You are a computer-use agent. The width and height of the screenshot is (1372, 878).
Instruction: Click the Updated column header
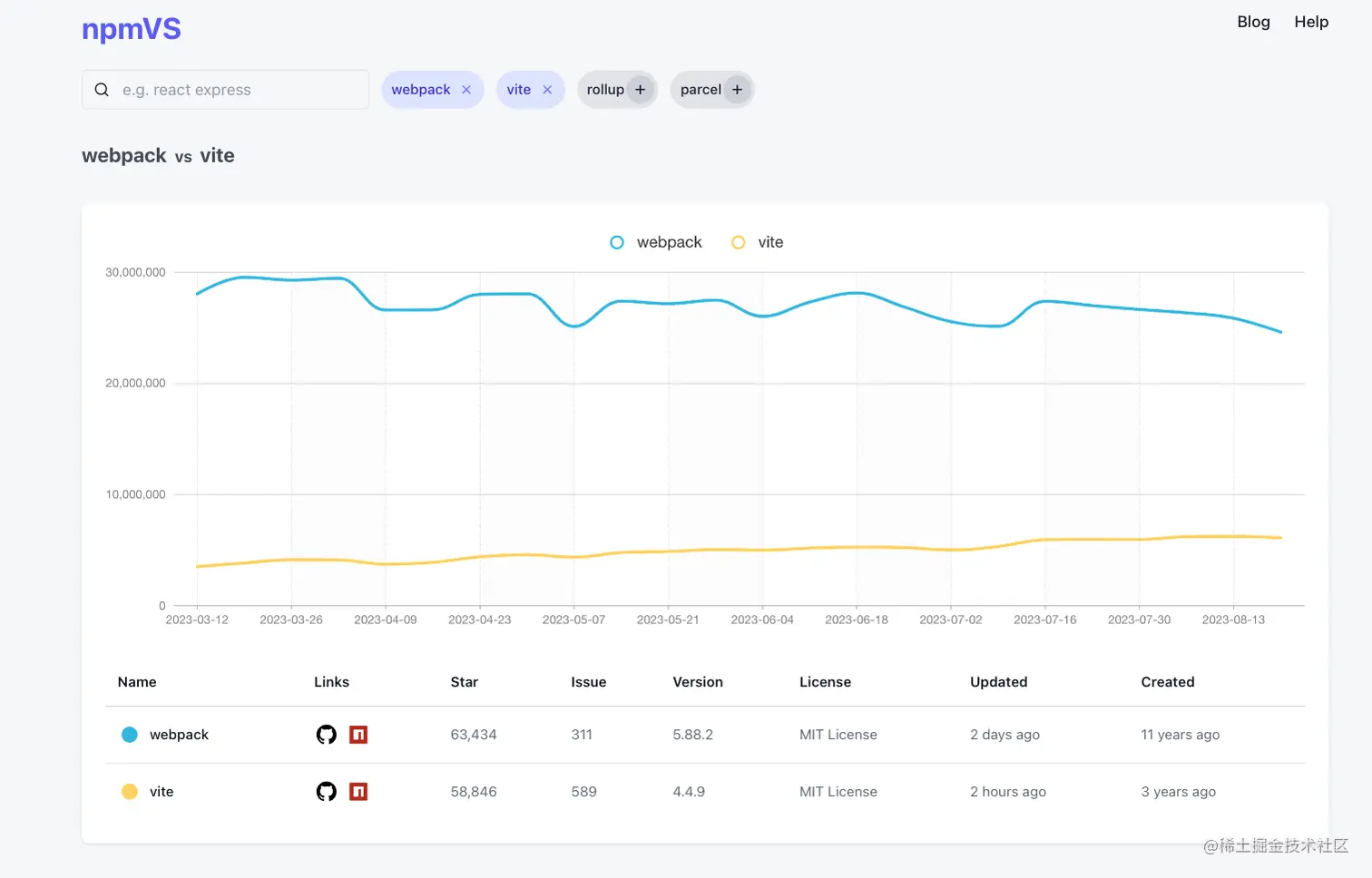pos(999,682)
